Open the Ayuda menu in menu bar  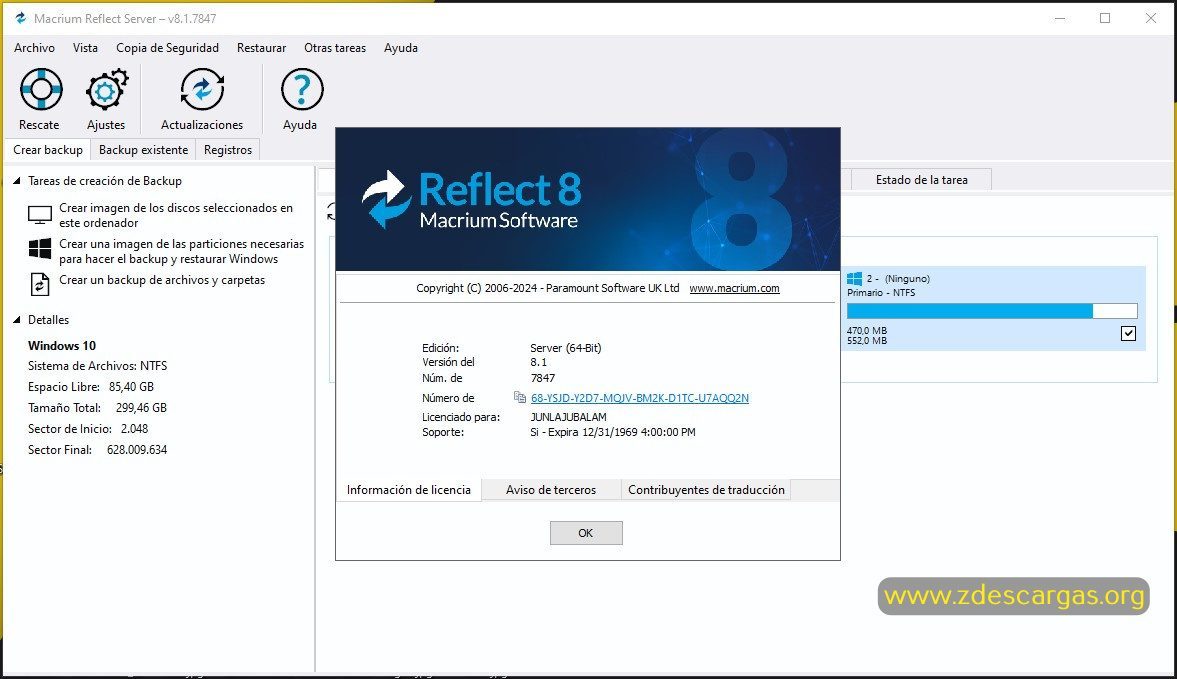click(x=401, y=48)
